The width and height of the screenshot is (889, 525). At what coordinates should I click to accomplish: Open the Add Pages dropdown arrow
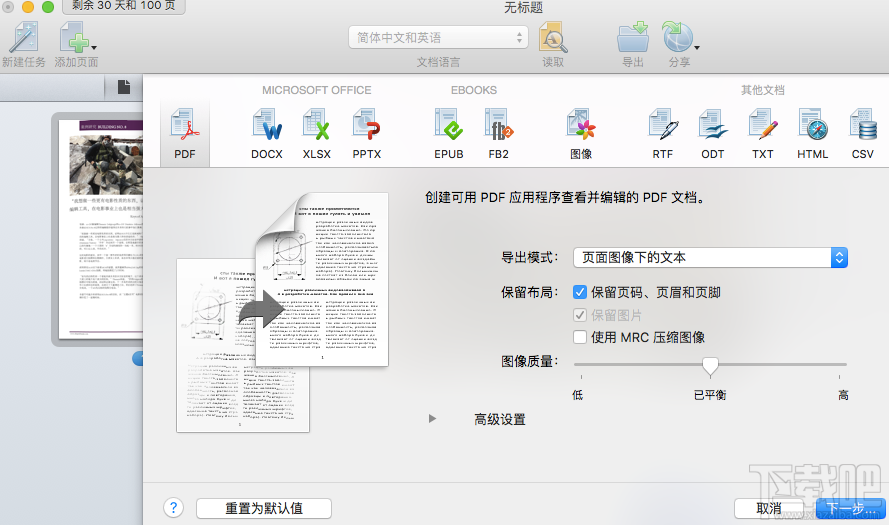pyautogui.click(x=94, y=48)
